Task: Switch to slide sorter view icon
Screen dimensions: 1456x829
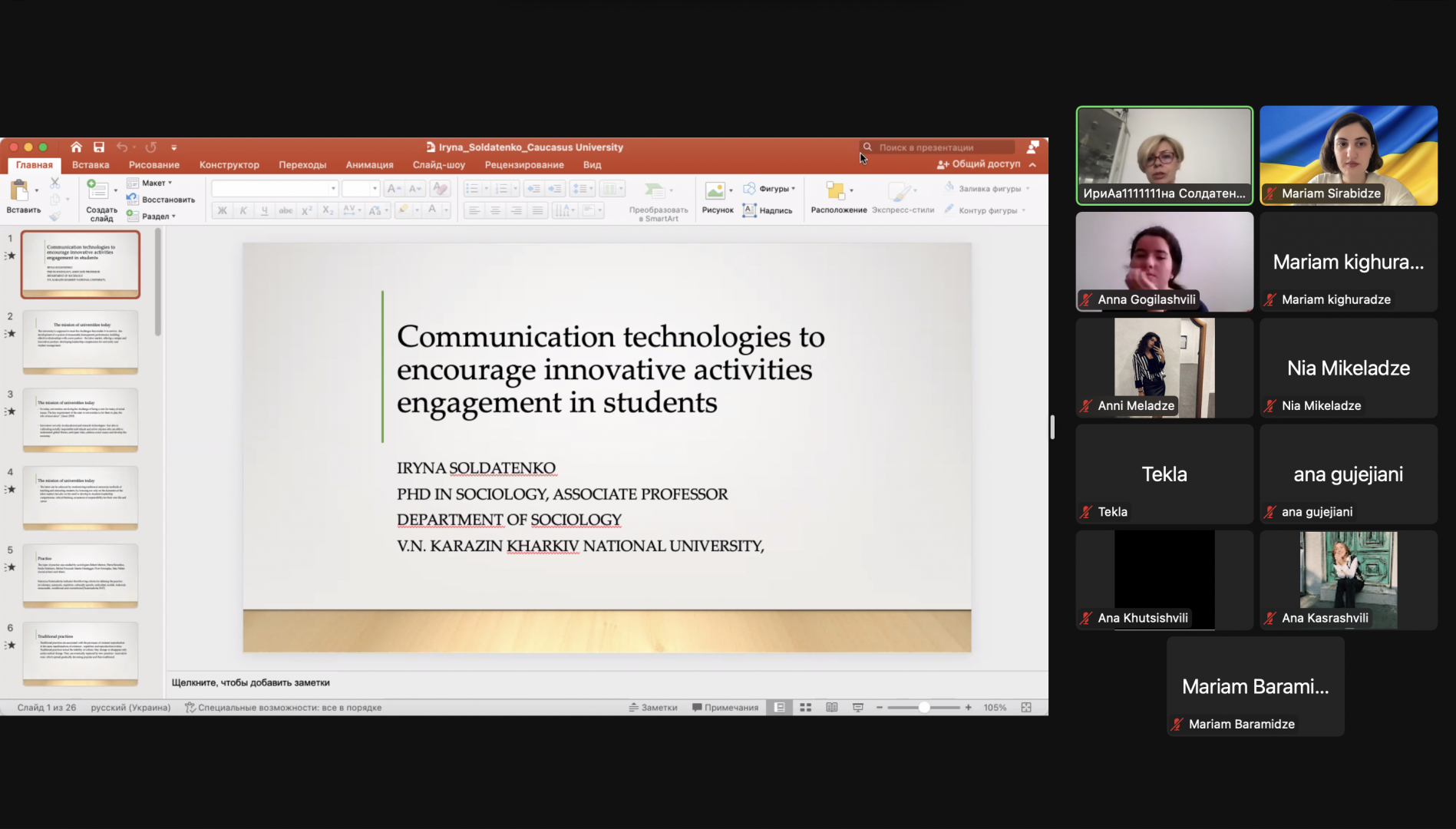Action: point(805,708)
